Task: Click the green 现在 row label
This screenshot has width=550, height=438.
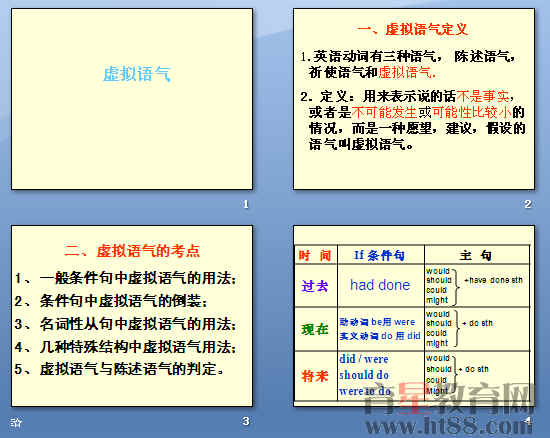Action: point(315,329)
